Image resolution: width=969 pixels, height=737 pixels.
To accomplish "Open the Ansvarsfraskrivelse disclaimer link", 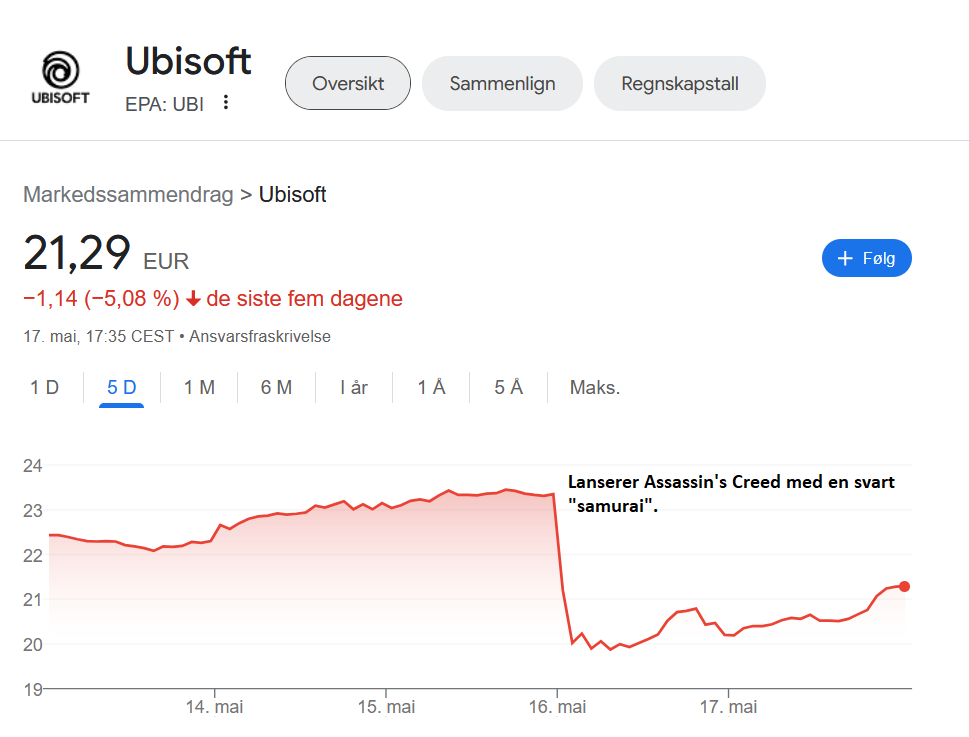I will coord(260,337).
